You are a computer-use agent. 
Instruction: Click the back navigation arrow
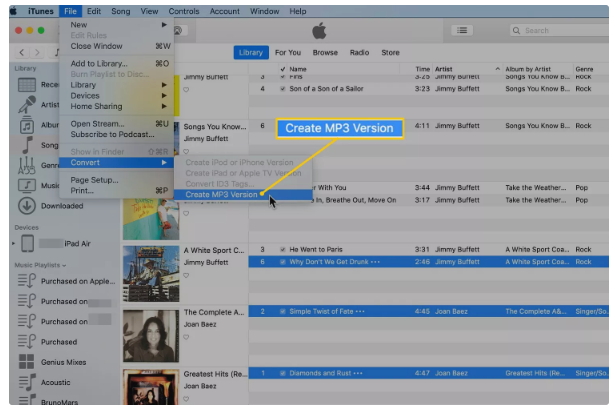click(x=22, y=52)
